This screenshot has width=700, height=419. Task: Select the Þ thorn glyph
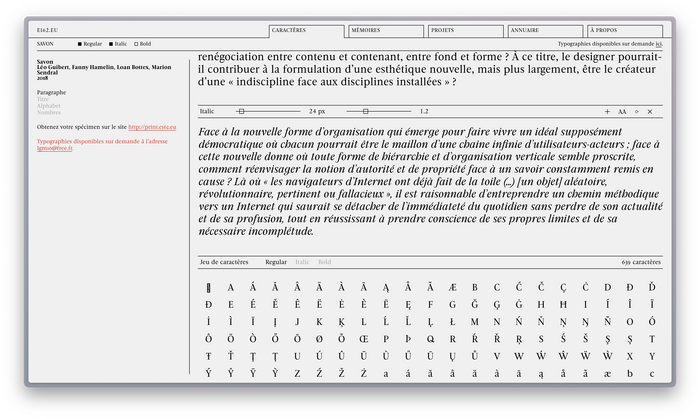[x=408, y=339]
